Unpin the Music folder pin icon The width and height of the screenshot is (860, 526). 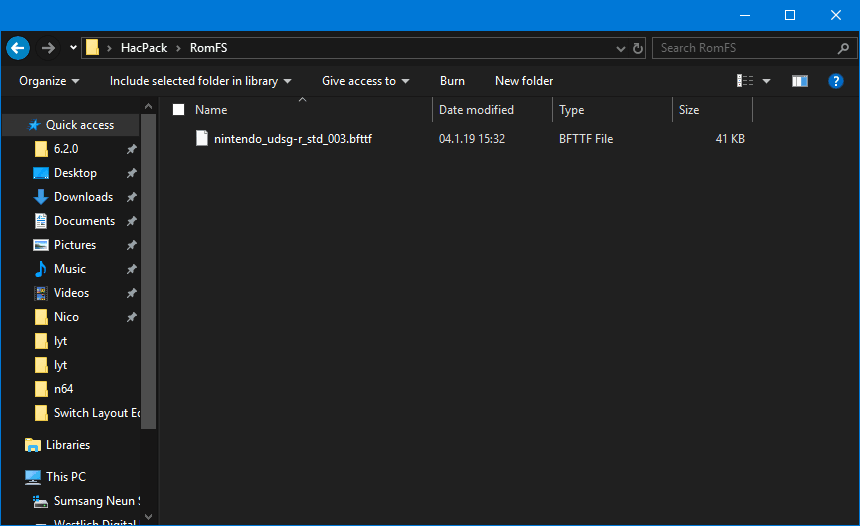pos(132,269)
